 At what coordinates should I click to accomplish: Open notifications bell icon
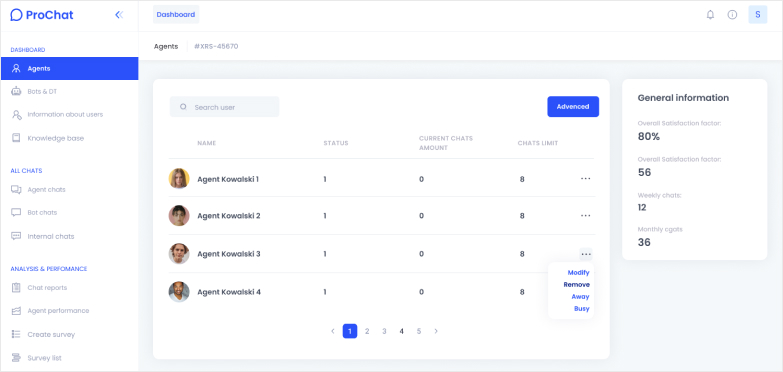710,15
